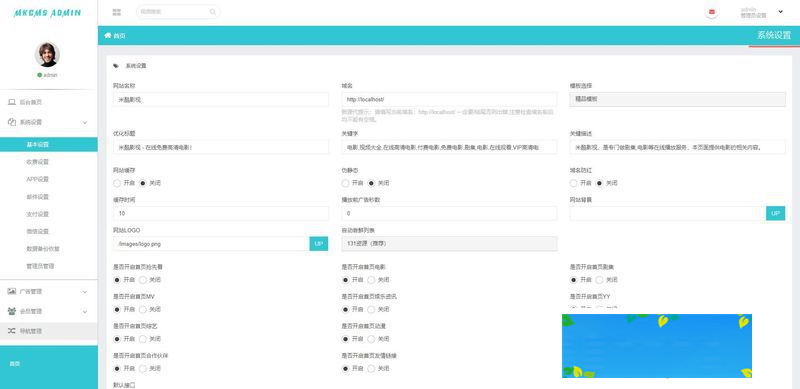
Task: Click the blue leafy banner image
Action: (x=657, y=346)
